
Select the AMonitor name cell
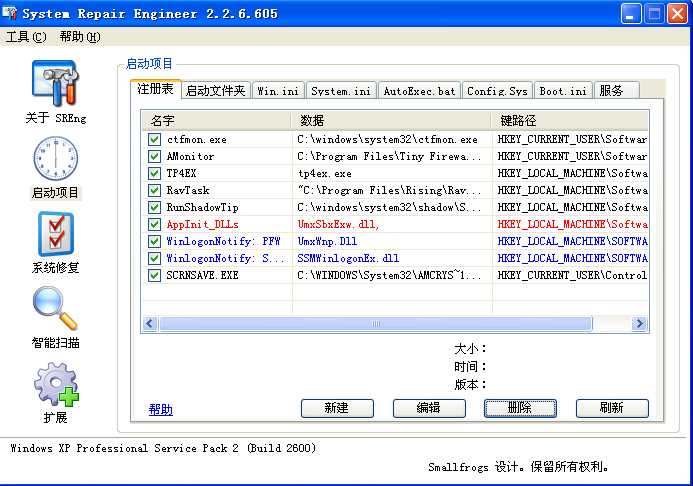point(190,156)
